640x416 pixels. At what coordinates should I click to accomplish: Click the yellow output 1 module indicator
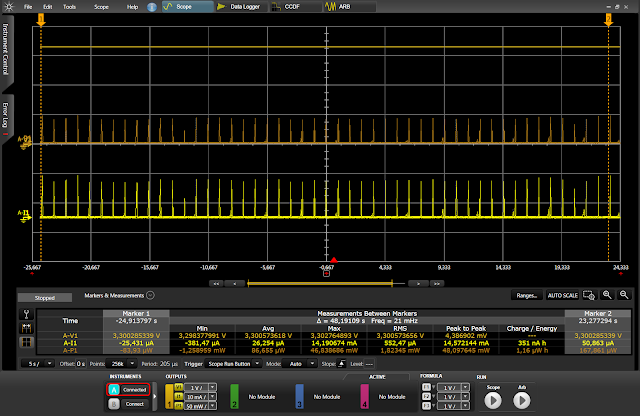[x=169, y=396]
